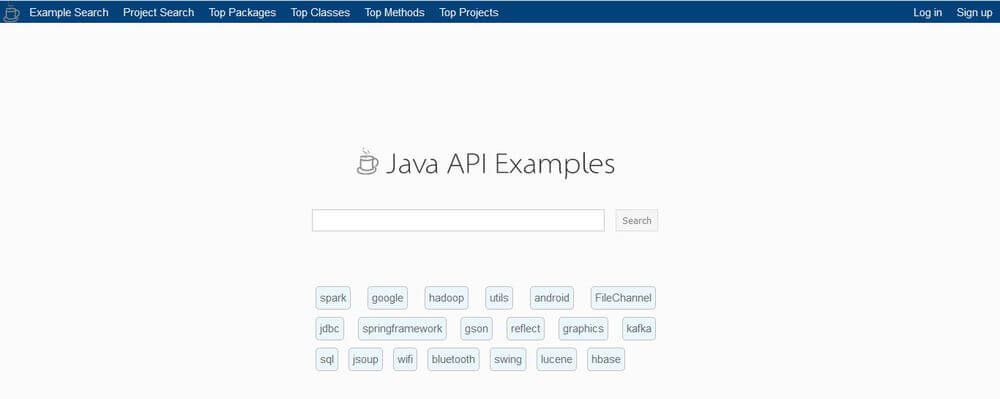Open the gson tag
Image resolution: width=1000 pixels, height=399 pixels.
tap(476, 329)
